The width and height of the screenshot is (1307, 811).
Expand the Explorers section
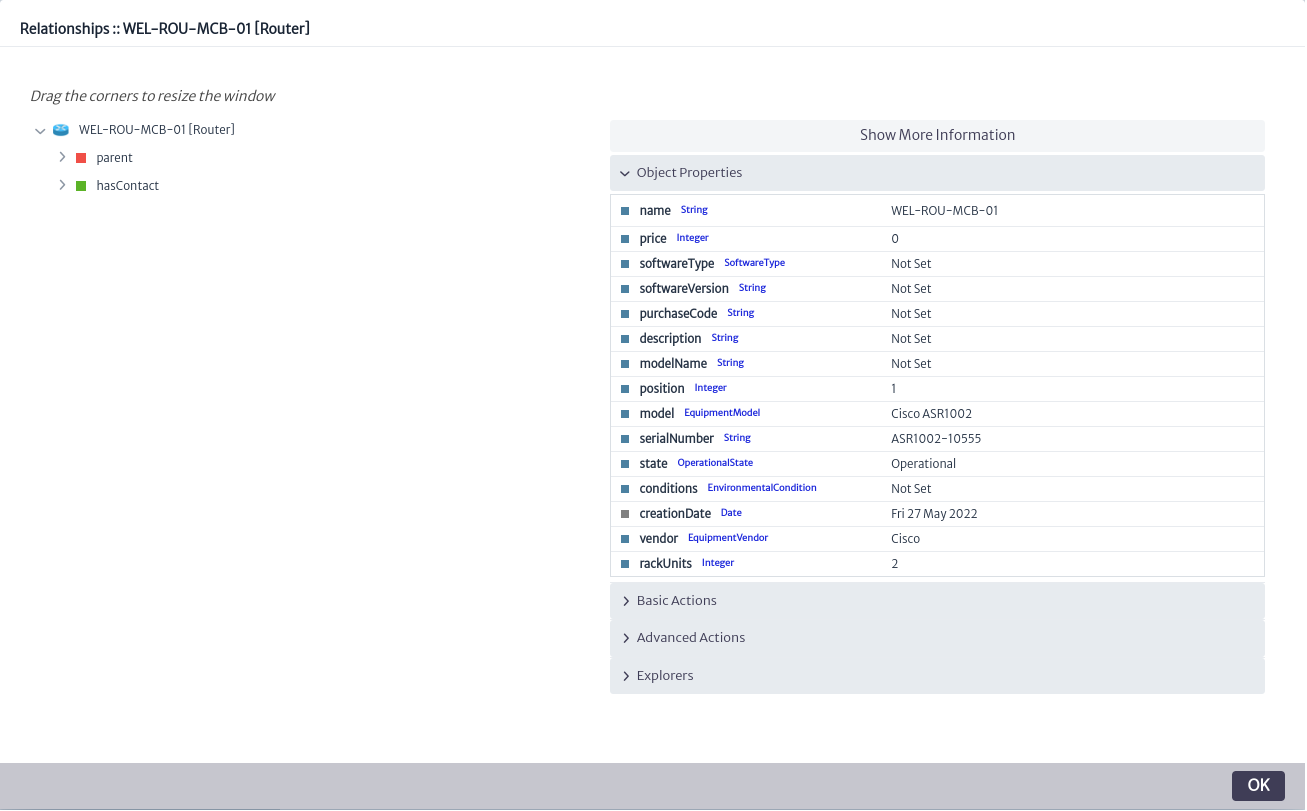point(937,676)
